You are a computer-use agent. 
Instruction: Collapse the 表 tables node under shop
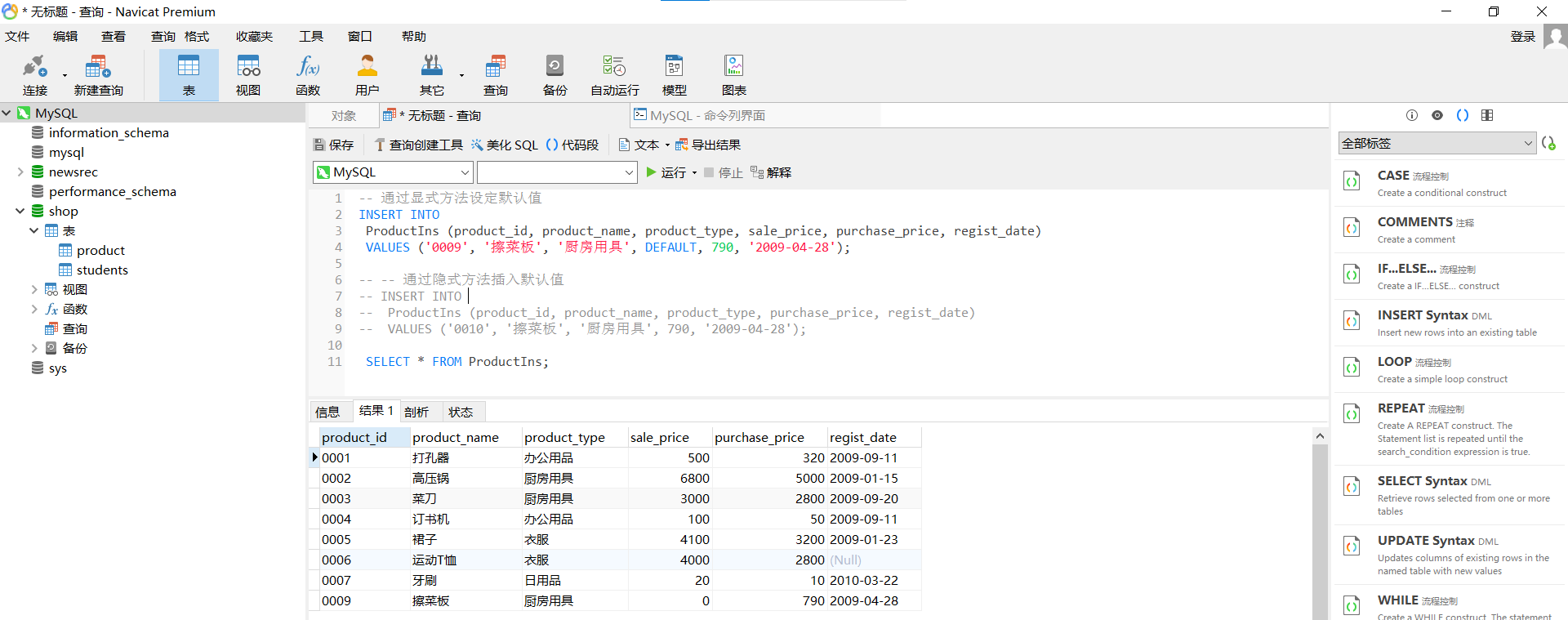34,230
